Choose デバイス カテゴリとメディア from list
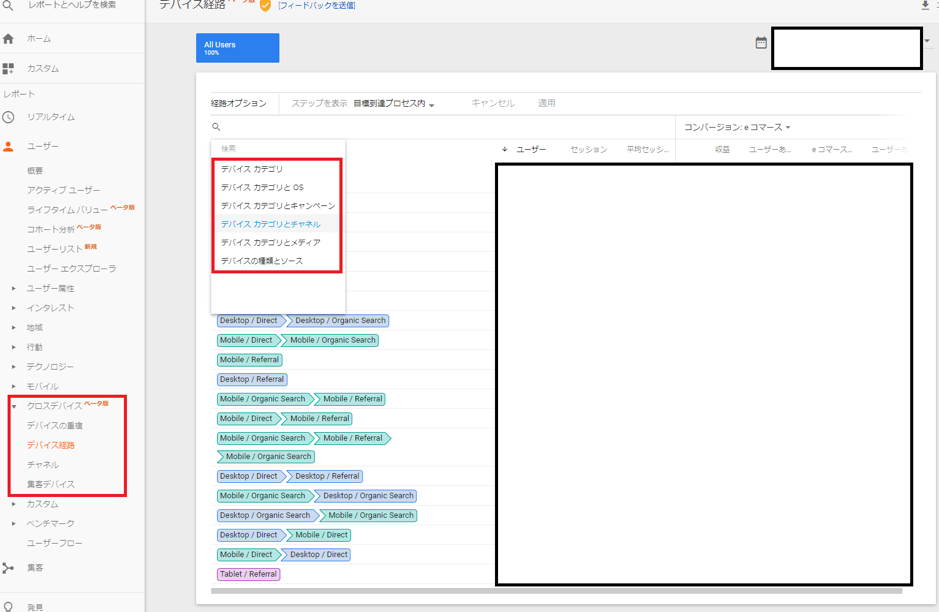This screenshot has height=612, width=939. 270,242
